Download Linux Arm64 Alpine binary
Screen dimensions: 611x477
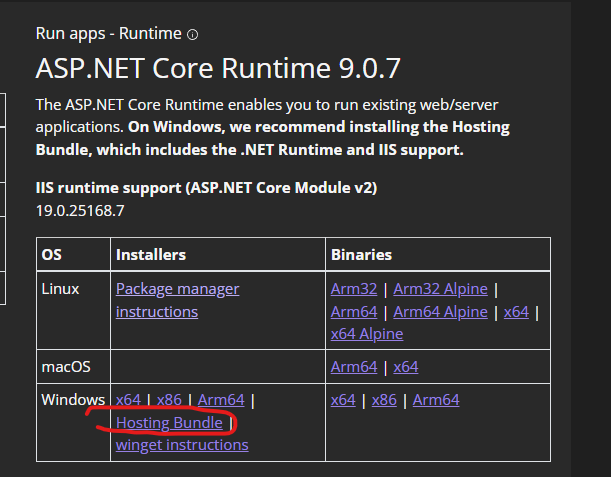coord(440,312)
